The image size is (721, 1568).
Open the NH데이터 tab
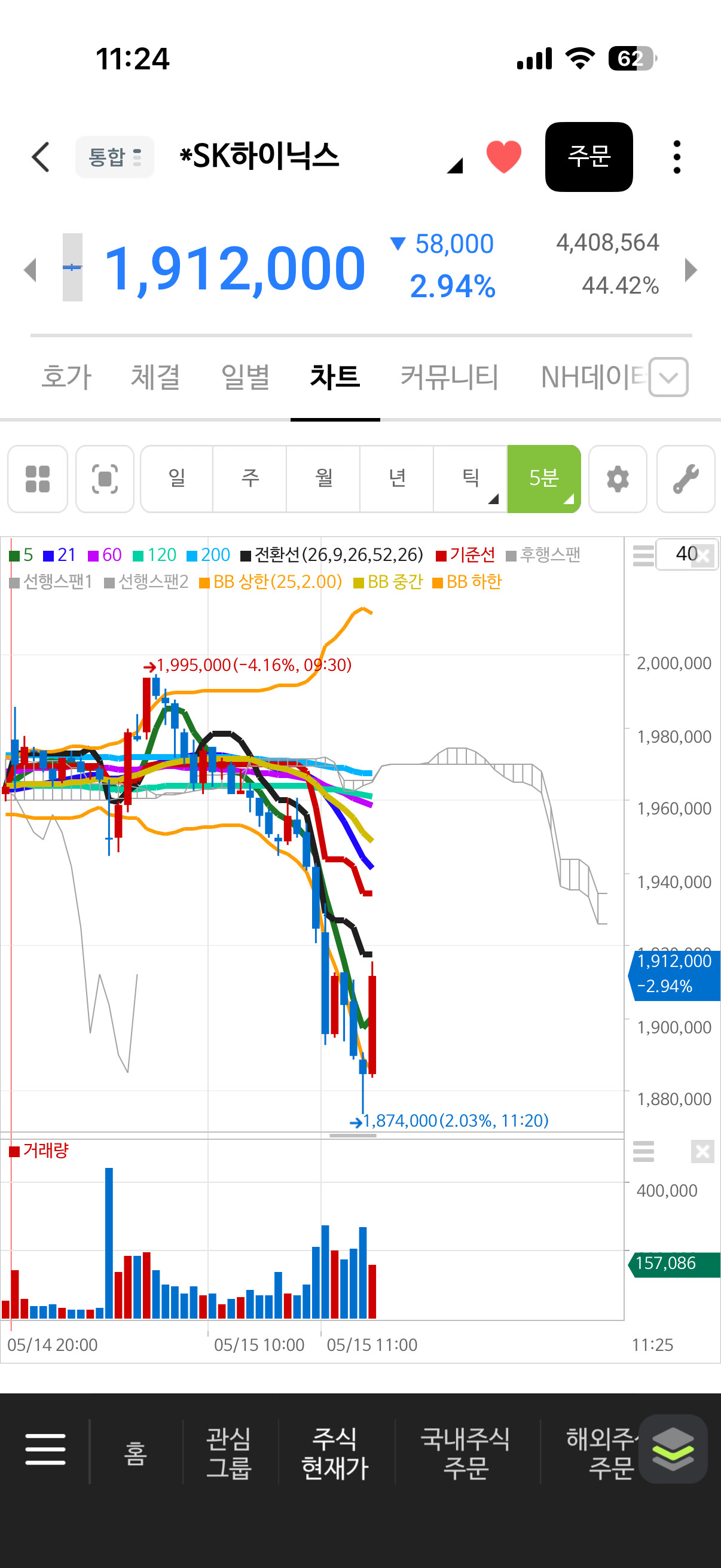(x=592, y=377)
